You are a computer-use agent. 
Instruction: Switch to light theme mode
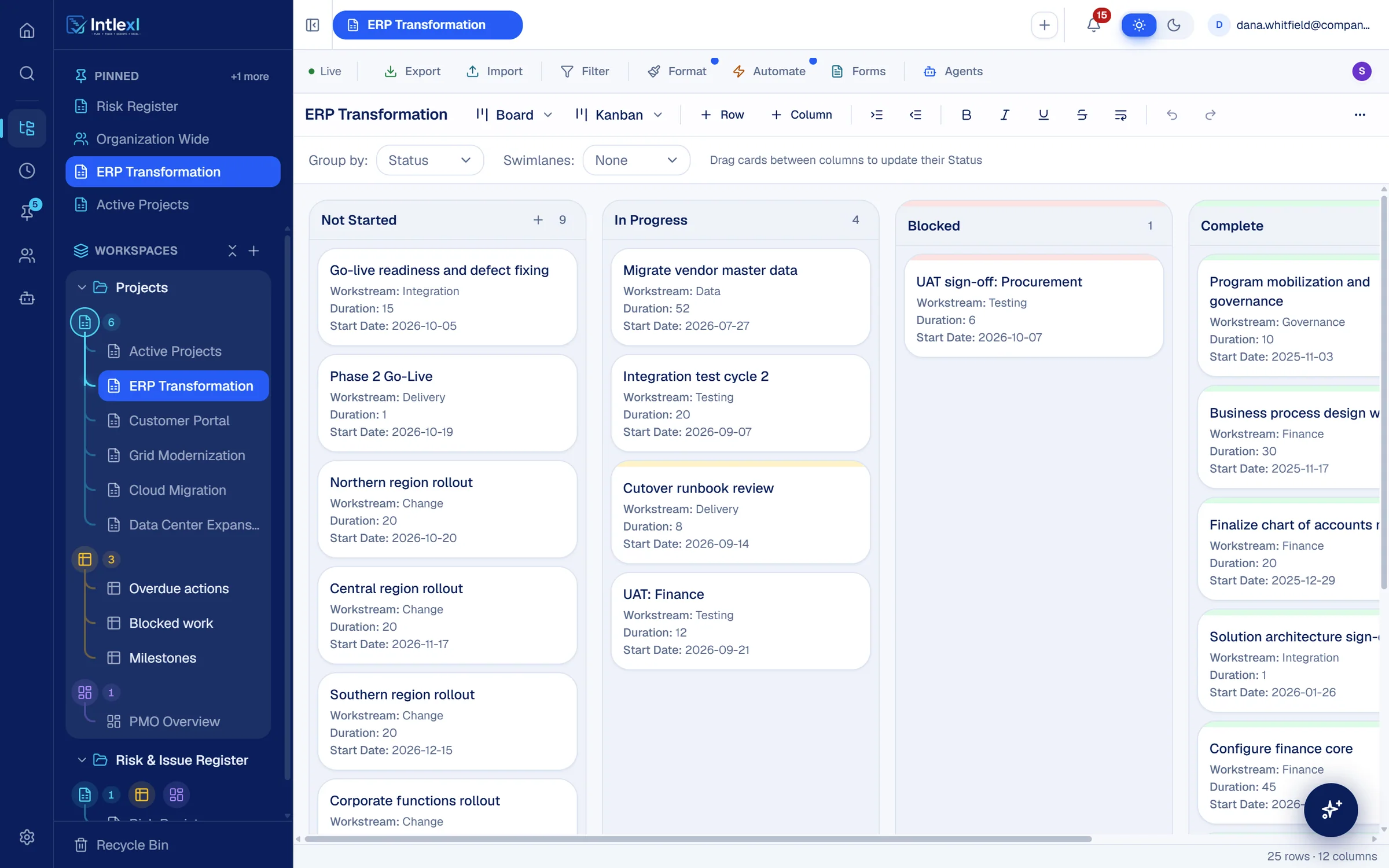[1139, 25]
